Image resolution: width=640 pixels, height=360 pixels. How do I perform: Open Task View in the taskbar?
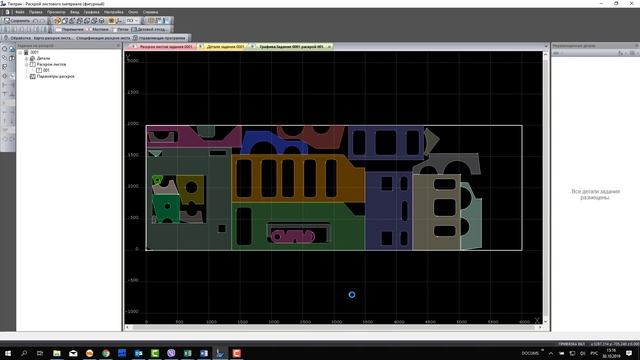[x=40, y=353]
